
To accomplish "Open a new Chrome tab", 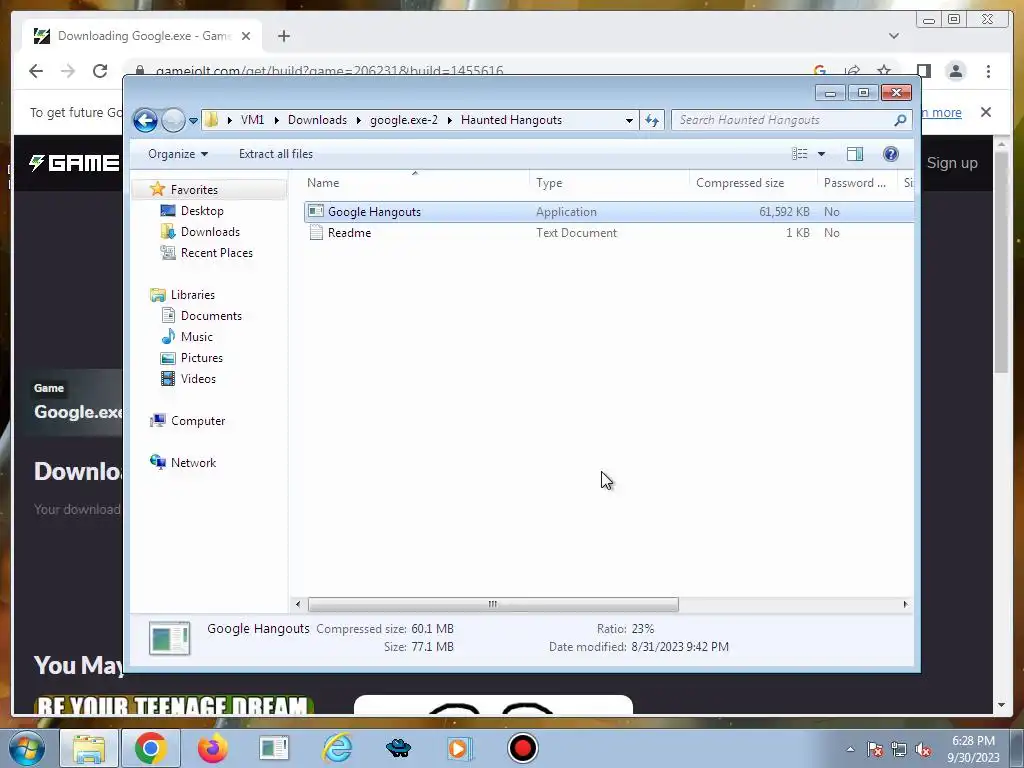I will 283,36.
